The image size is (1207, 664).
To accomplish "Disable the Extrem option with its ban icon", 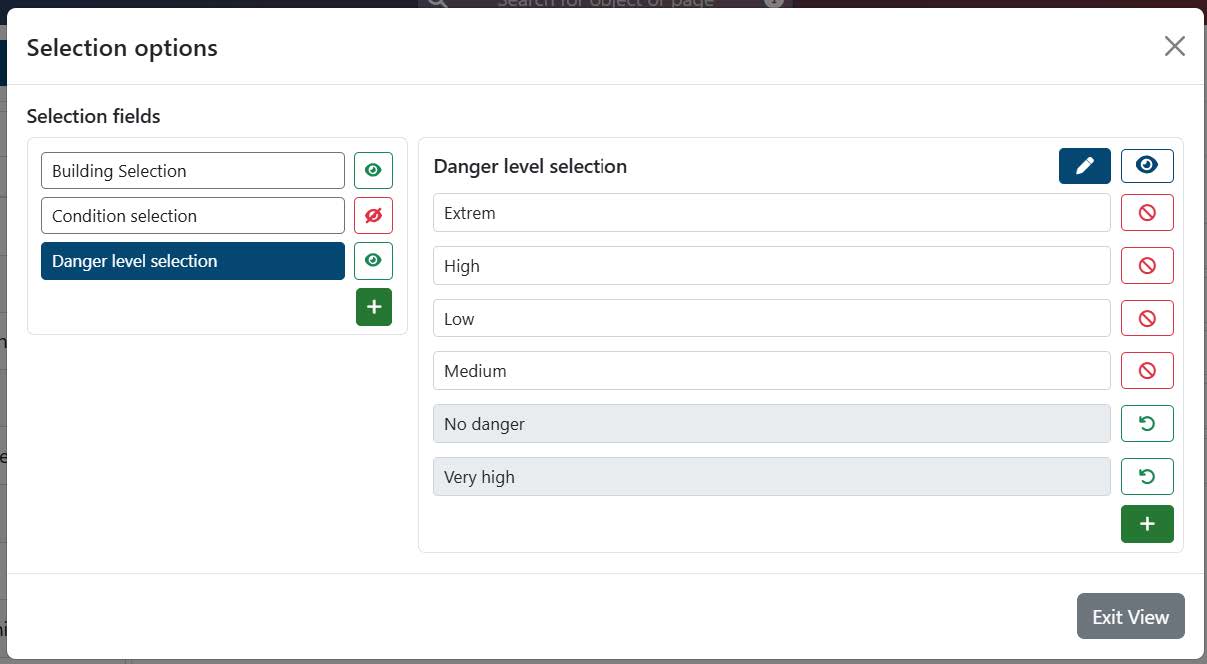I will pos(1147,213).
